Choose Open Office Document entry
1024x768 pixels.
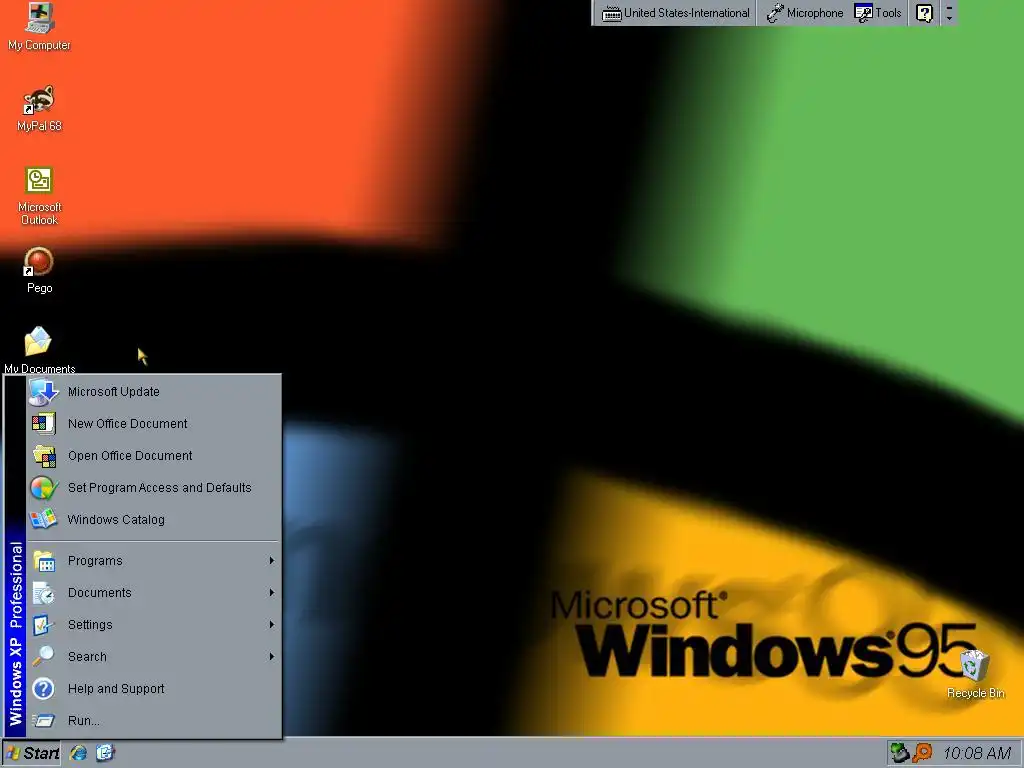(153, 455)
